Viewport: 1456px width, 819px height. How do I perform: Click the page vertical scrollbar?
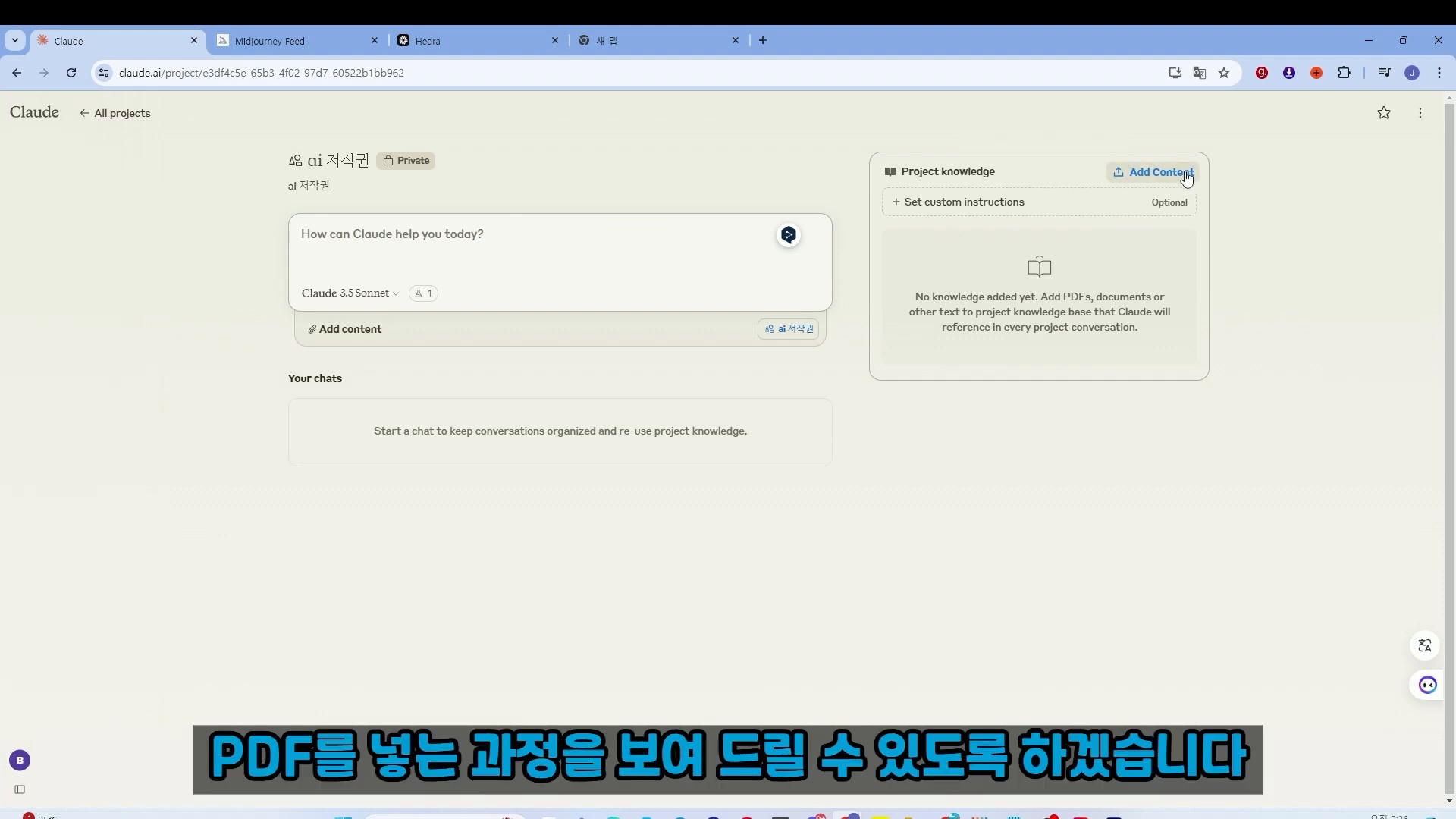click(x=1450, y=447)
